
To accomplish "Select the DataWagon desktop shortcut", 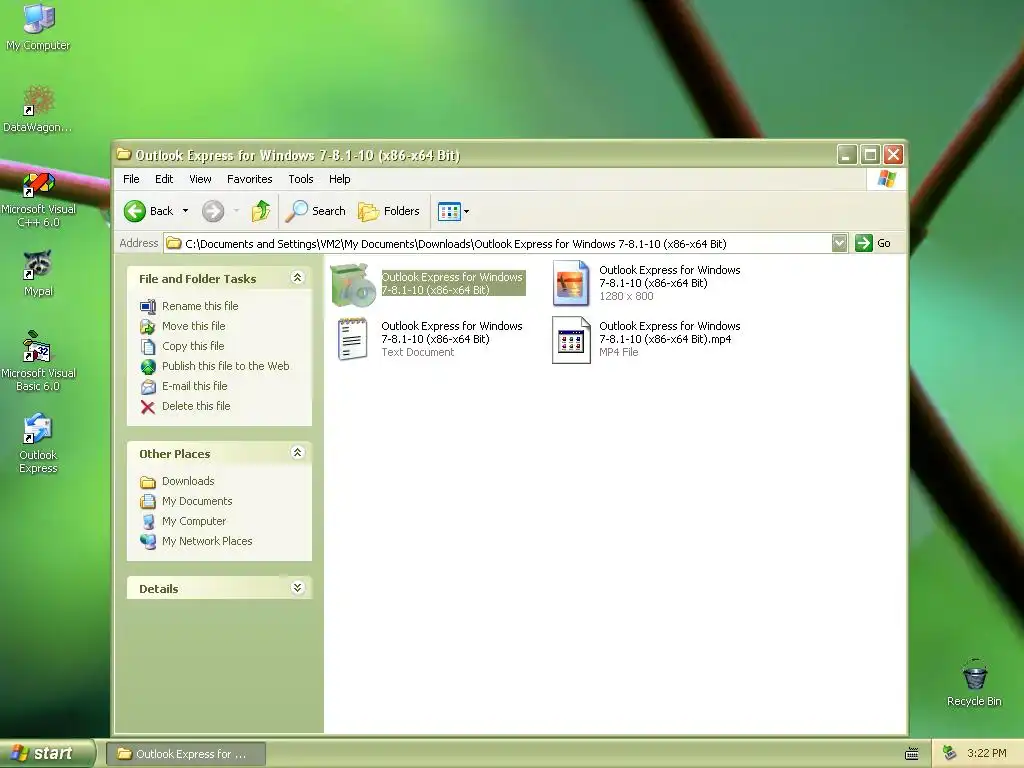I will click(38, 109).
